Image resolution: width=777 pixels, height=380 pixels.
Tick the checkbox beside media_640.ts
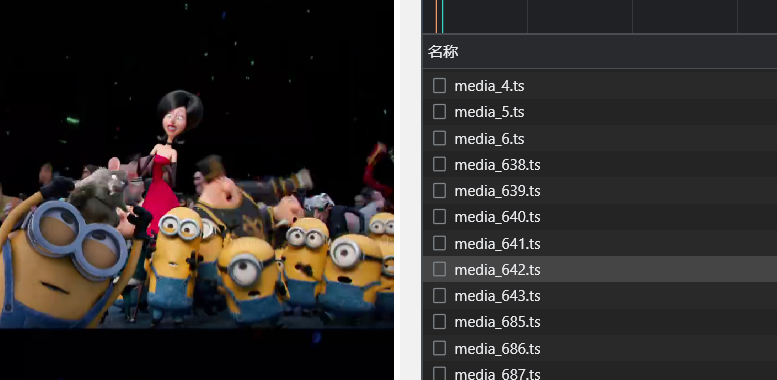439,217
